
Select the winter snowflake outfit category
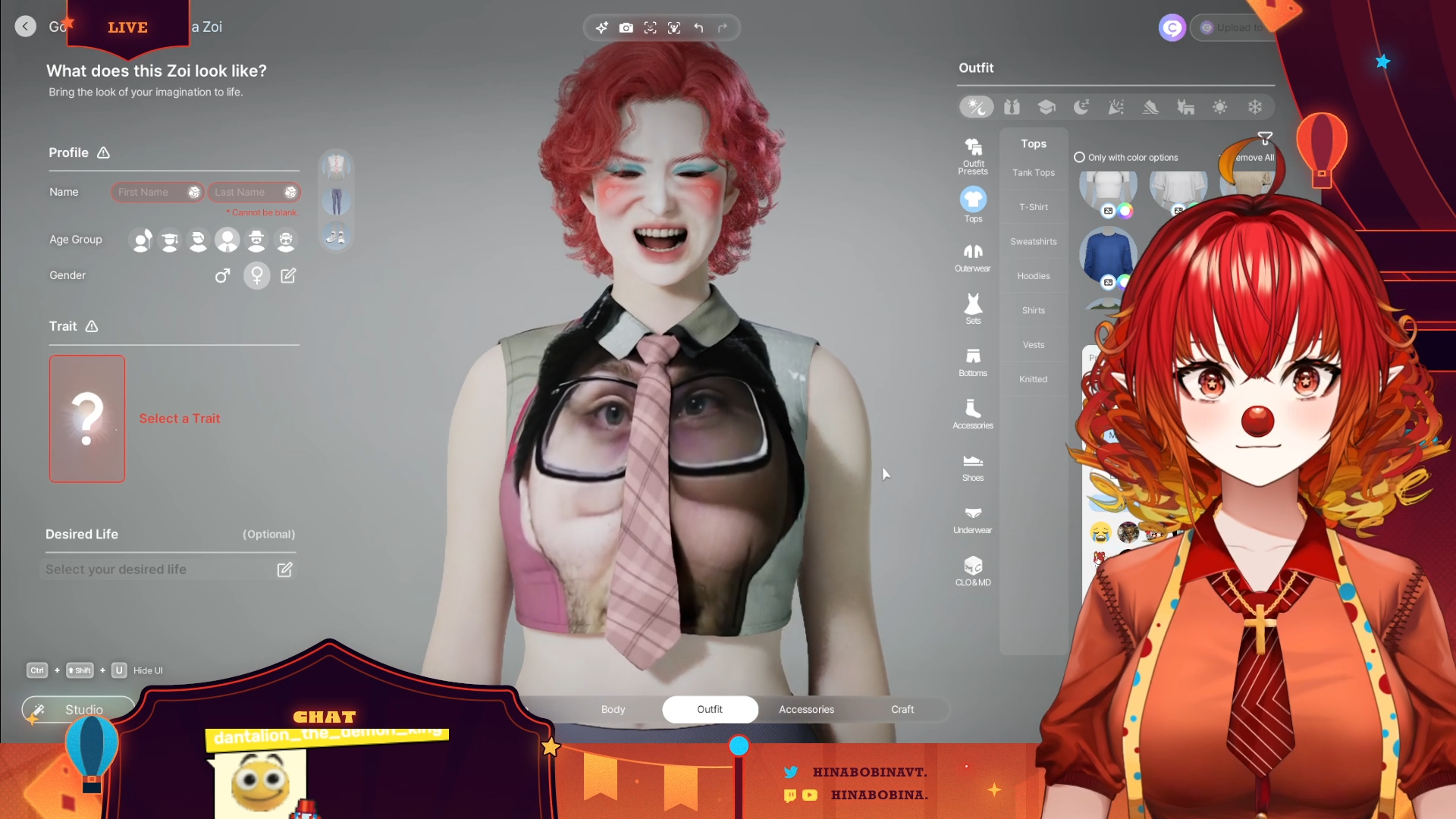point(1255,107)
